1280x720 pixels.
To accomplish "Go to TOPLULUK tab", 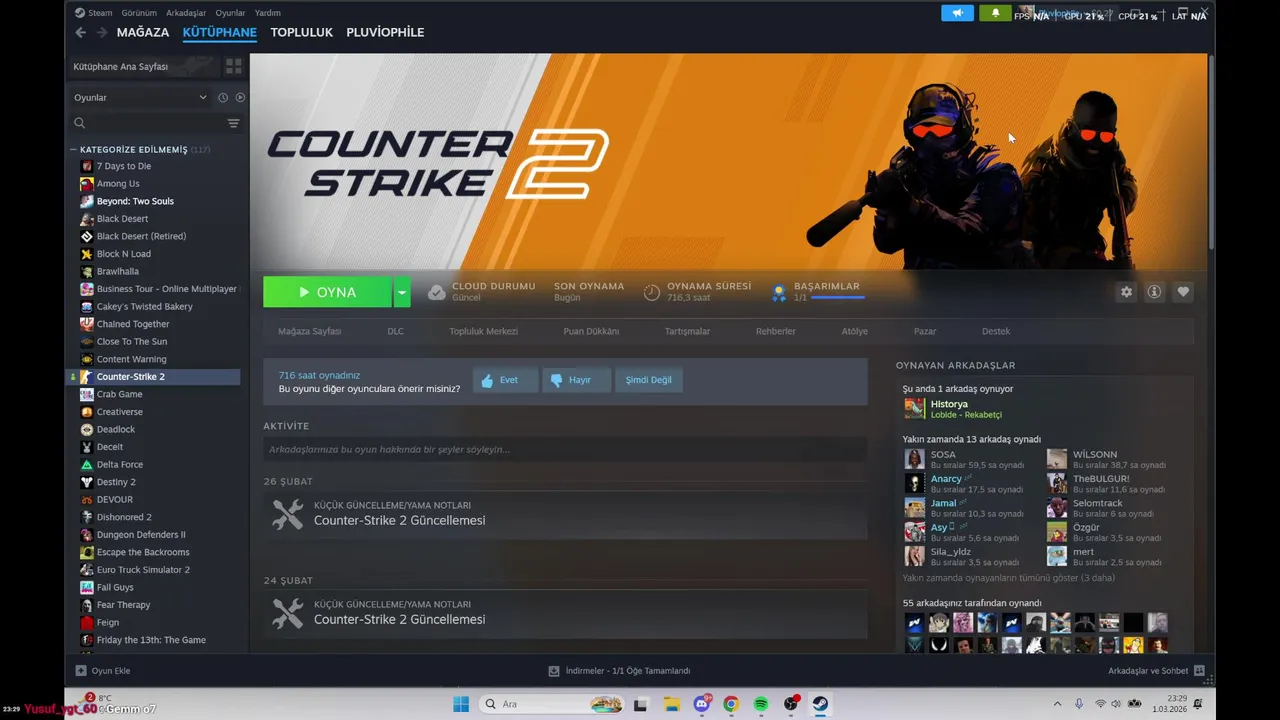I will [301, 32].
